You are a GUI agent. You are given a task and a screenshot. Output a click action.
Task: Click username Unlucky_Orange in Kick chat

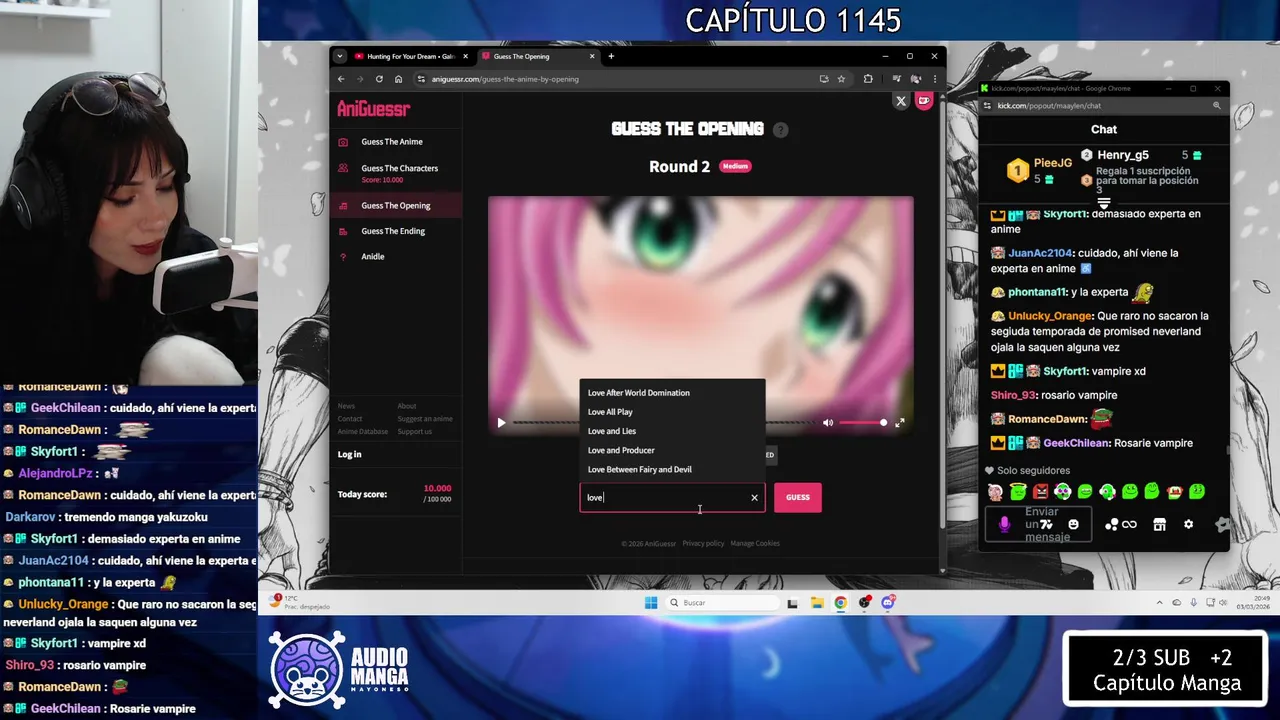coord(1050,316)
